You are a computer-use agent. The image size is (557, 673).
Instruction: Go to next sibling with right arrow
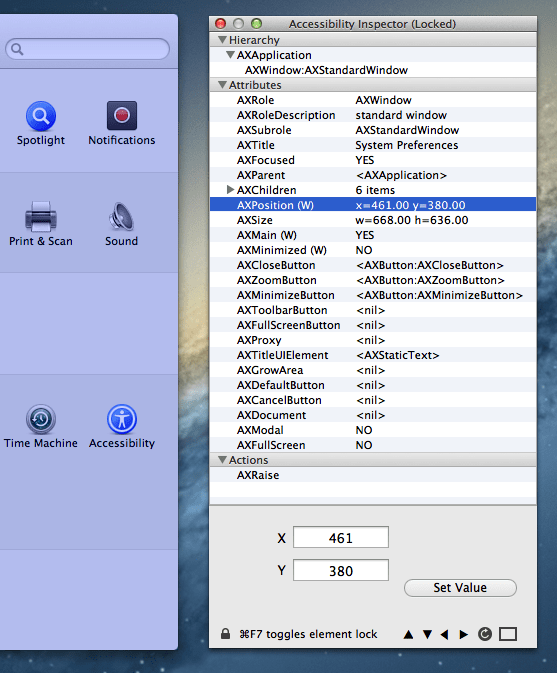pyautogui.click(x=463, y=634)
